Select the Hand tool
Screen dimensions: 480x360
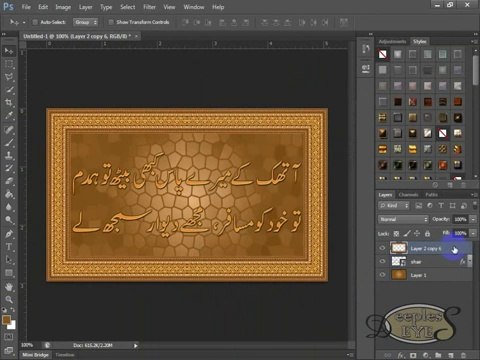point(9,286)
